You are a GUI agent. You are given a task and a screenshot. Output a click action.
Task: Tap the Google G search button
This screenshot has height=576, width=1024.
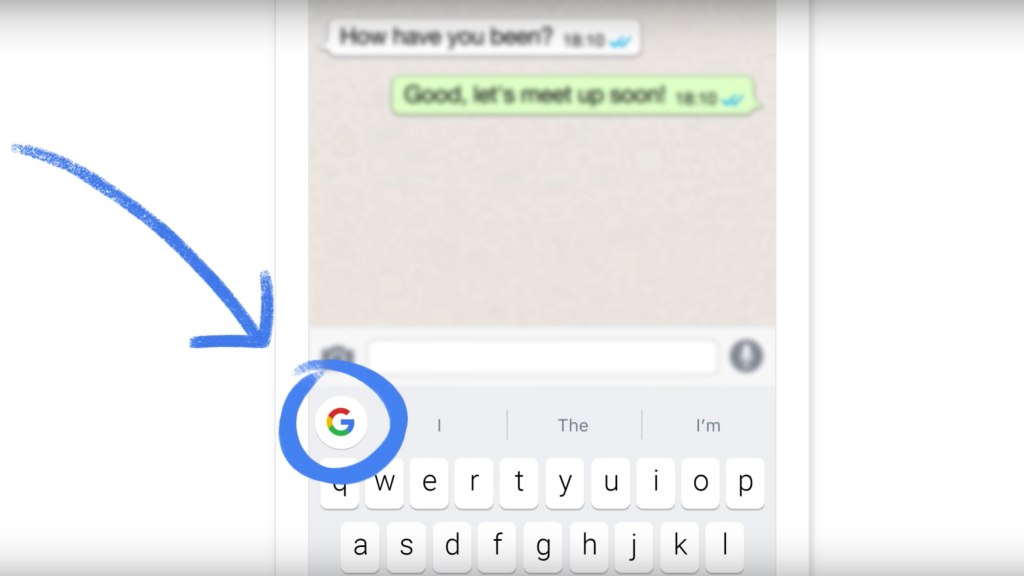pyautogui.click(x=341, y=422)
